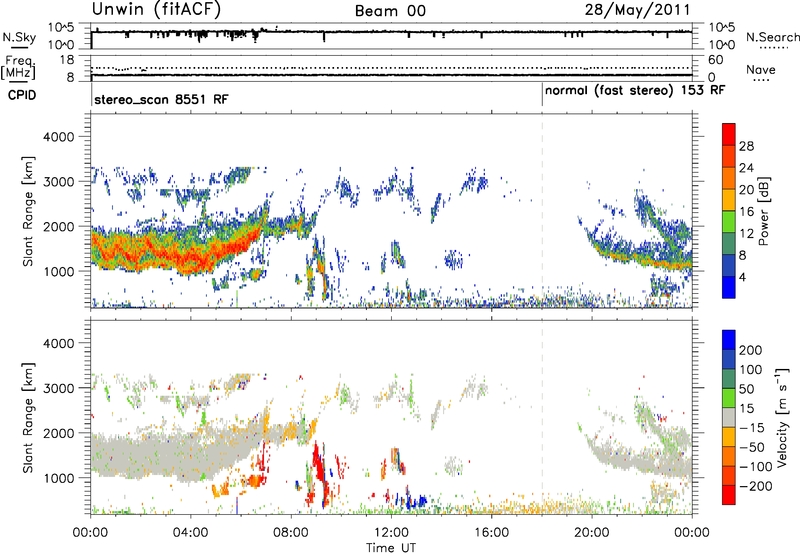This screenshot has width=800, height=554.
Task: Click the '1000' tick of the velocity panel
Action: (x=58, y=478)
